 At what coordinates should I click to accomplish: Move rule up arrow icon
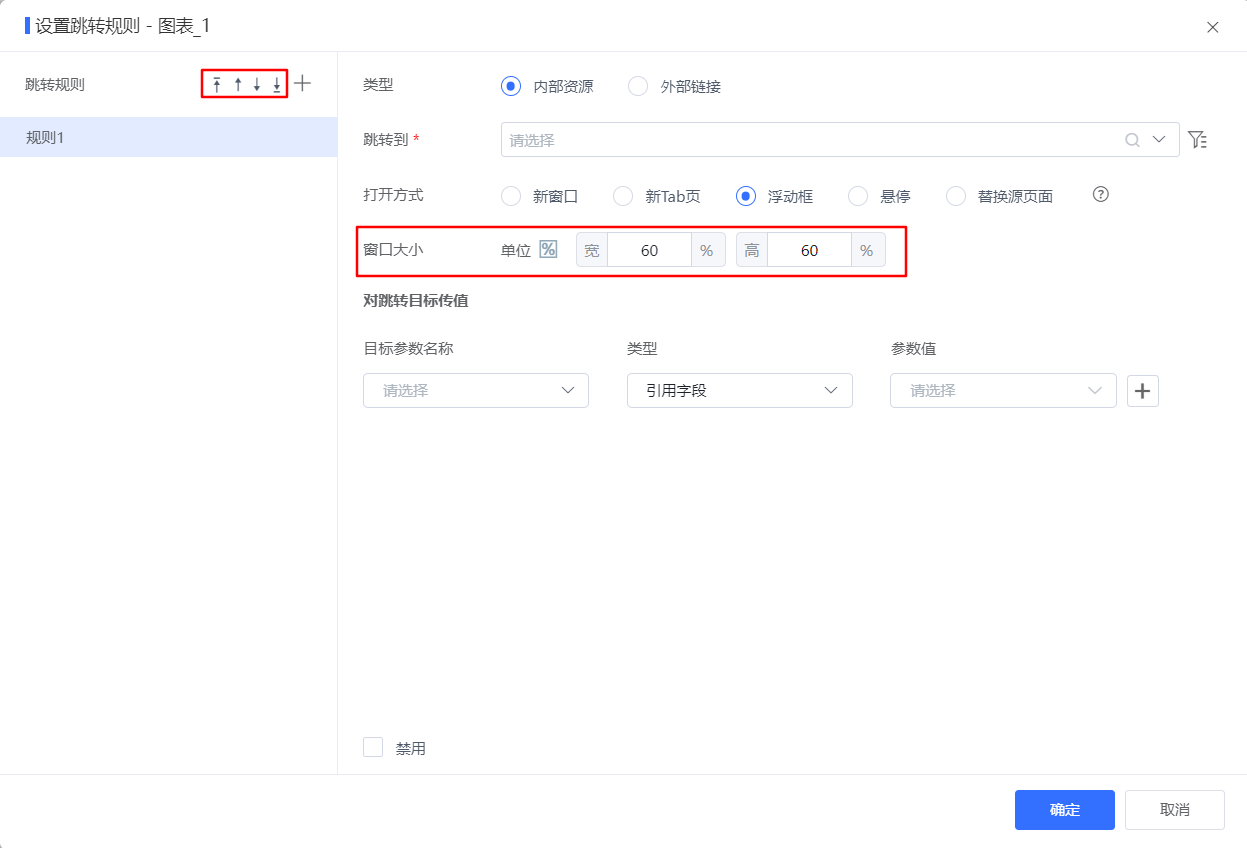point(238,85)
